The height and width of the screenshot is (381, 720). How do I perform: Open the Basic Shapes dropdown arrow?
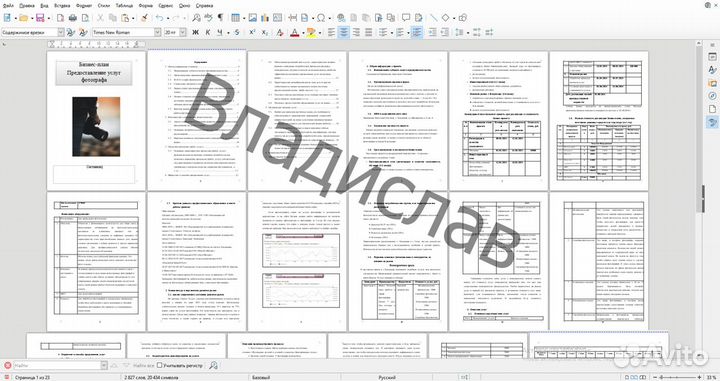pos(453,18)
